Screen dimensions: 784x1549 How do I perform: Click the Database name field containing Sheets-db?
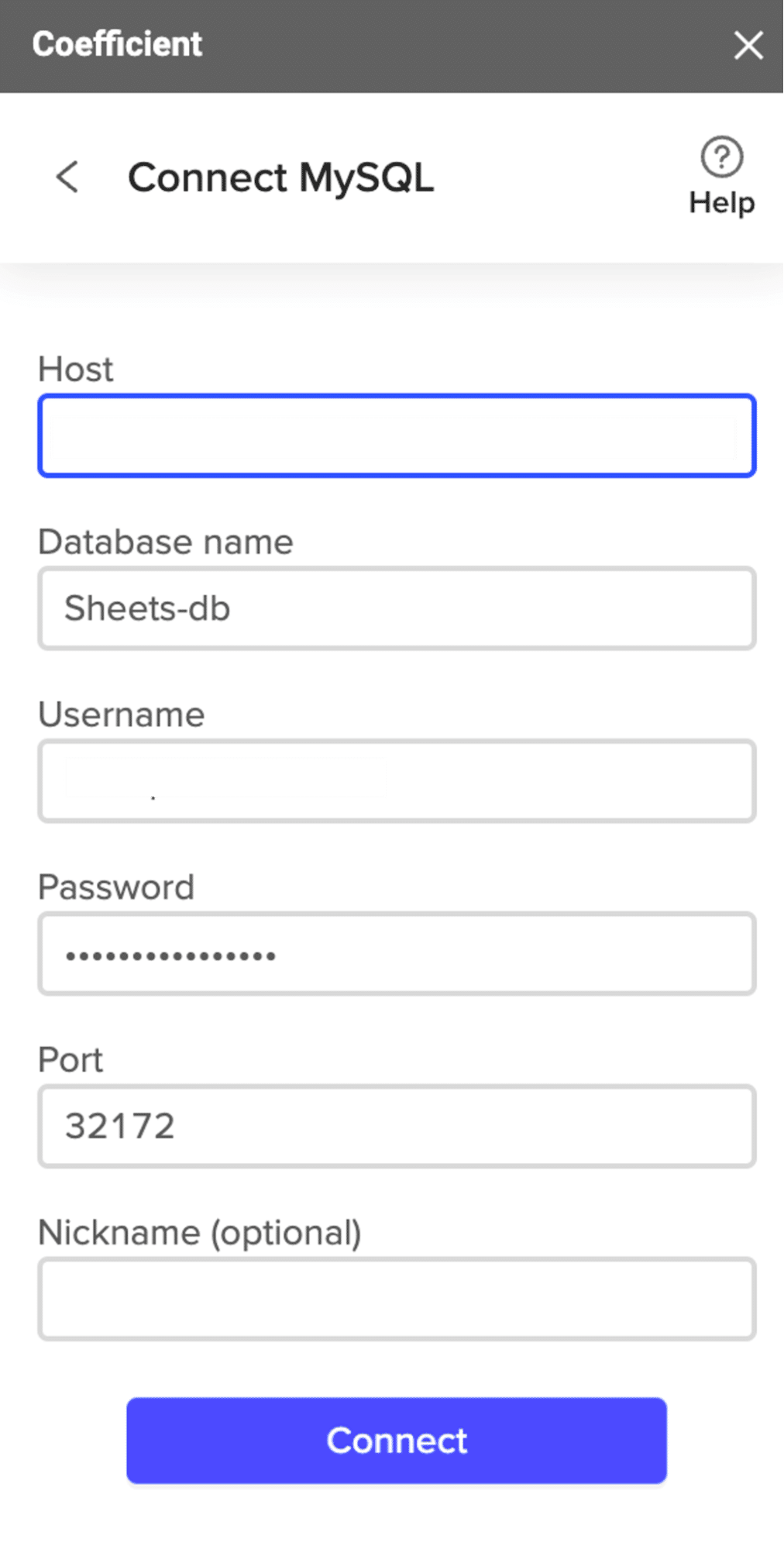(397, 608)
